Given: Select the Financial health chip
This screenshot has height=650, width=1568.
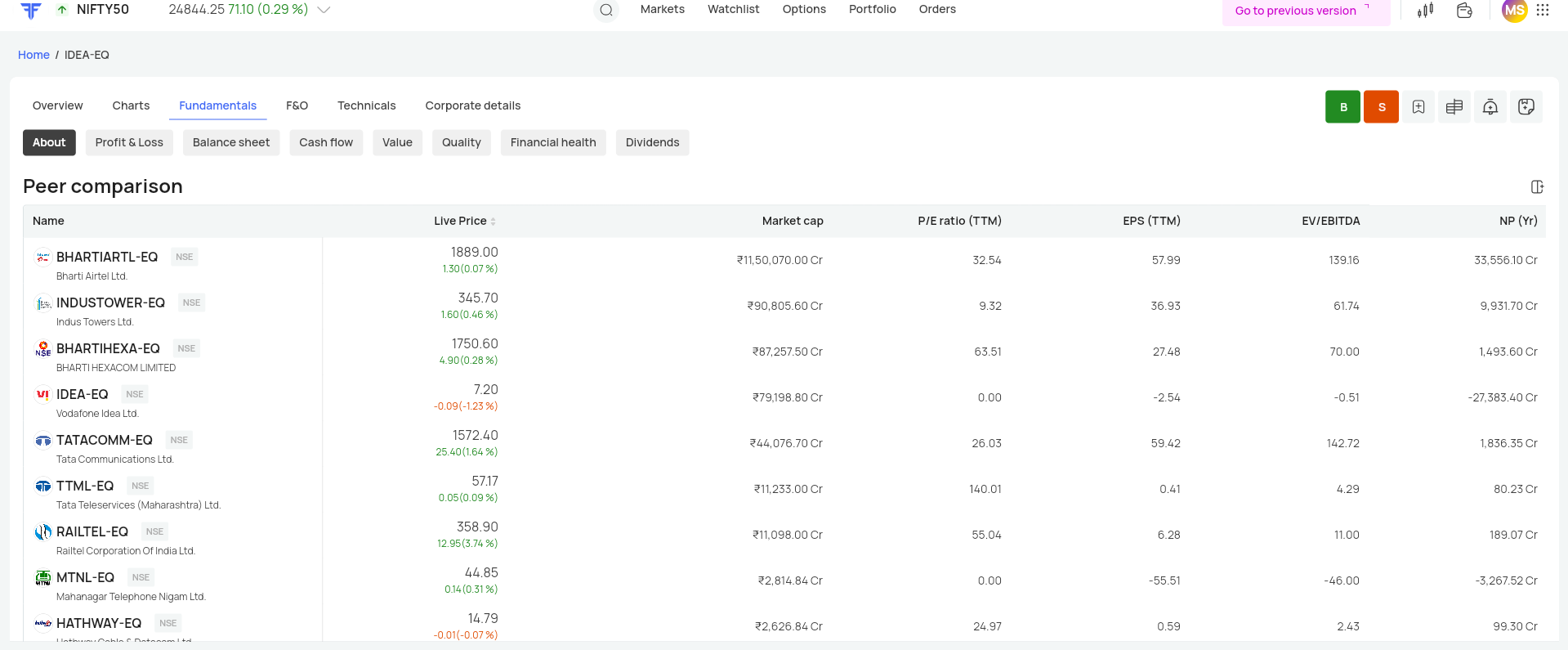Looking at the screenshot, I should click(x=553, y=142).
